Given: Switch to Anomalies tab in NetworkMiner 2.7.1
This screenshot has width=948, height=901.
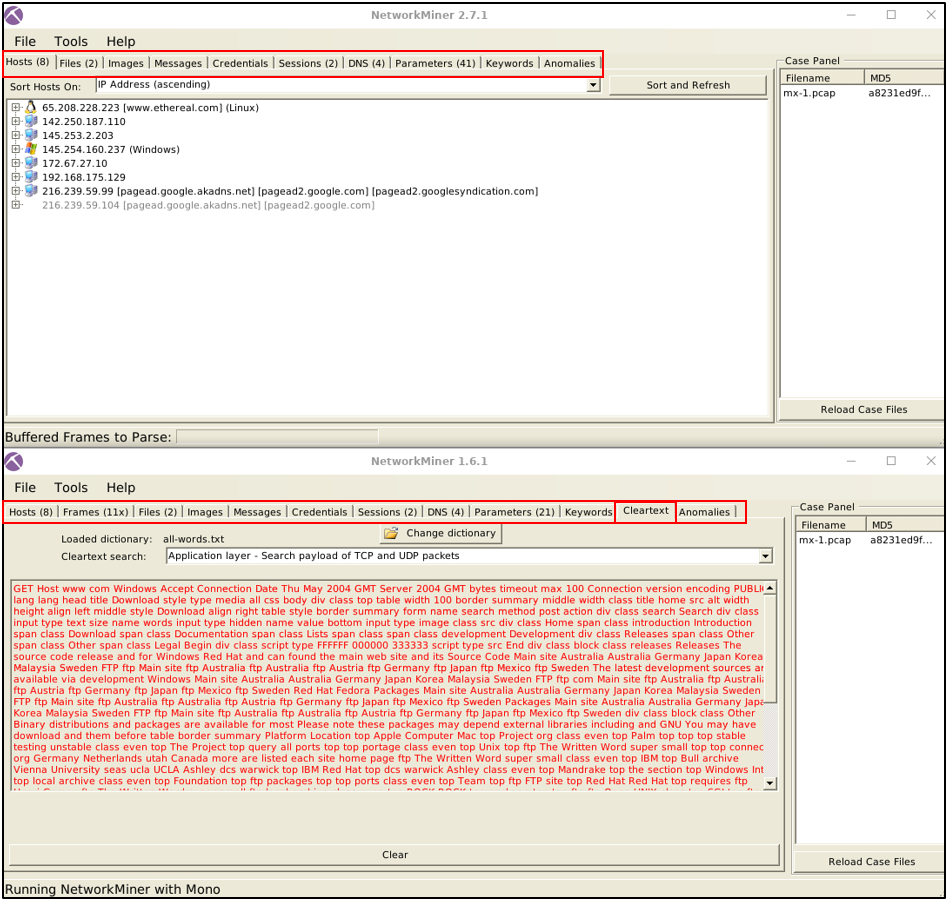Looking at the screenshot, I should point(570,63).
